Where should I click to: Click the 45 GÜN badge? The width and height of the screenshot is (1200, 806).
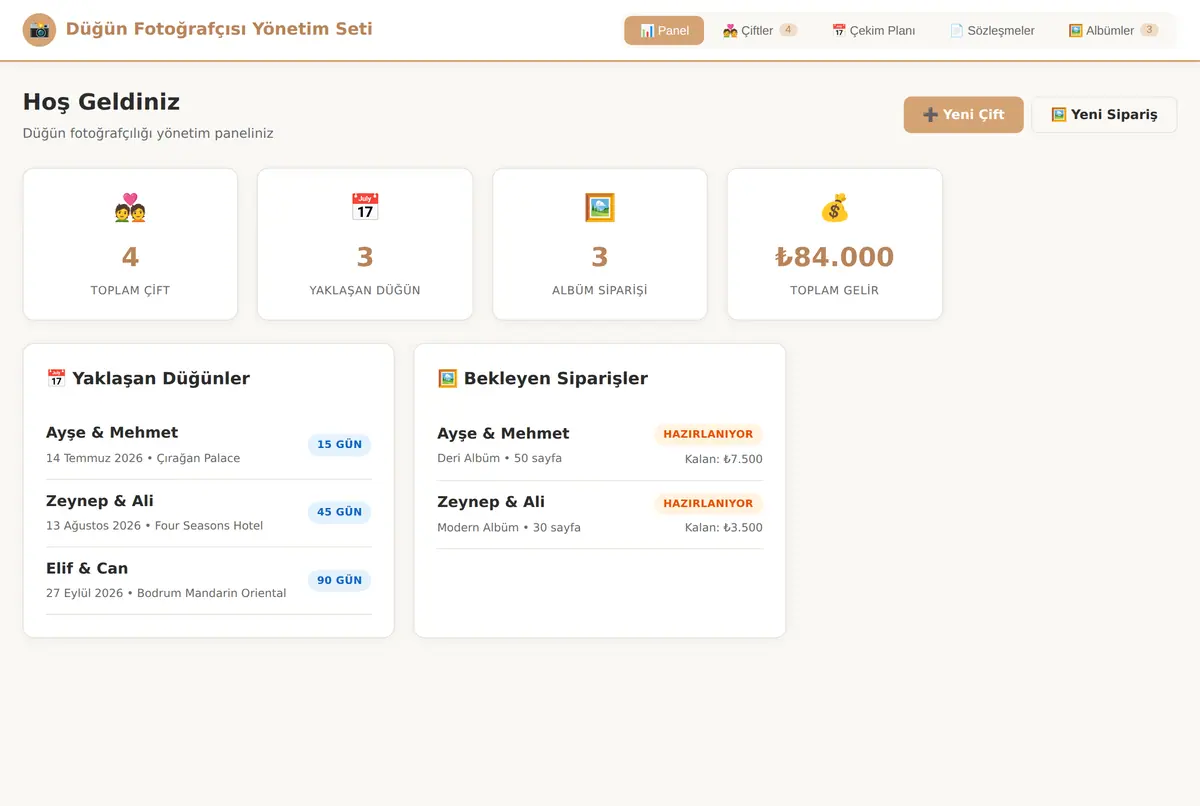click(339, 512)
